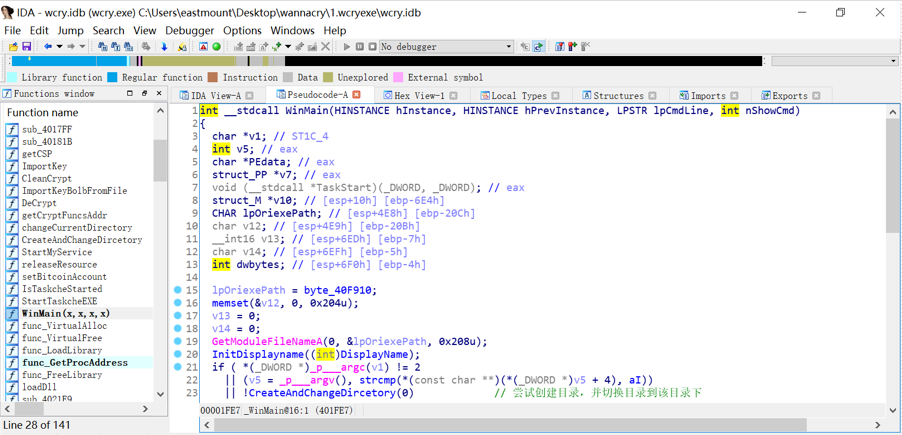The width and height of the screenshot is (902, 435).
Task: Close the IDA View-A tab
Action: pos(251,96)
